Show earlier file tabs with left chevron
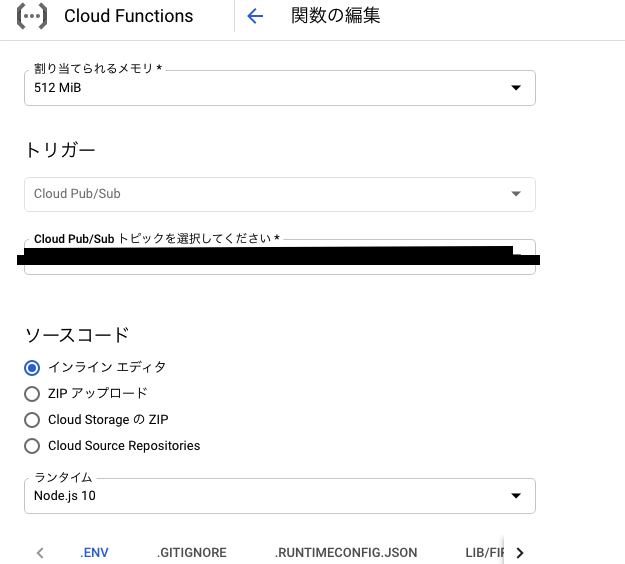The height and width of the screenshot is (564, 625). (x=40, y=553)
